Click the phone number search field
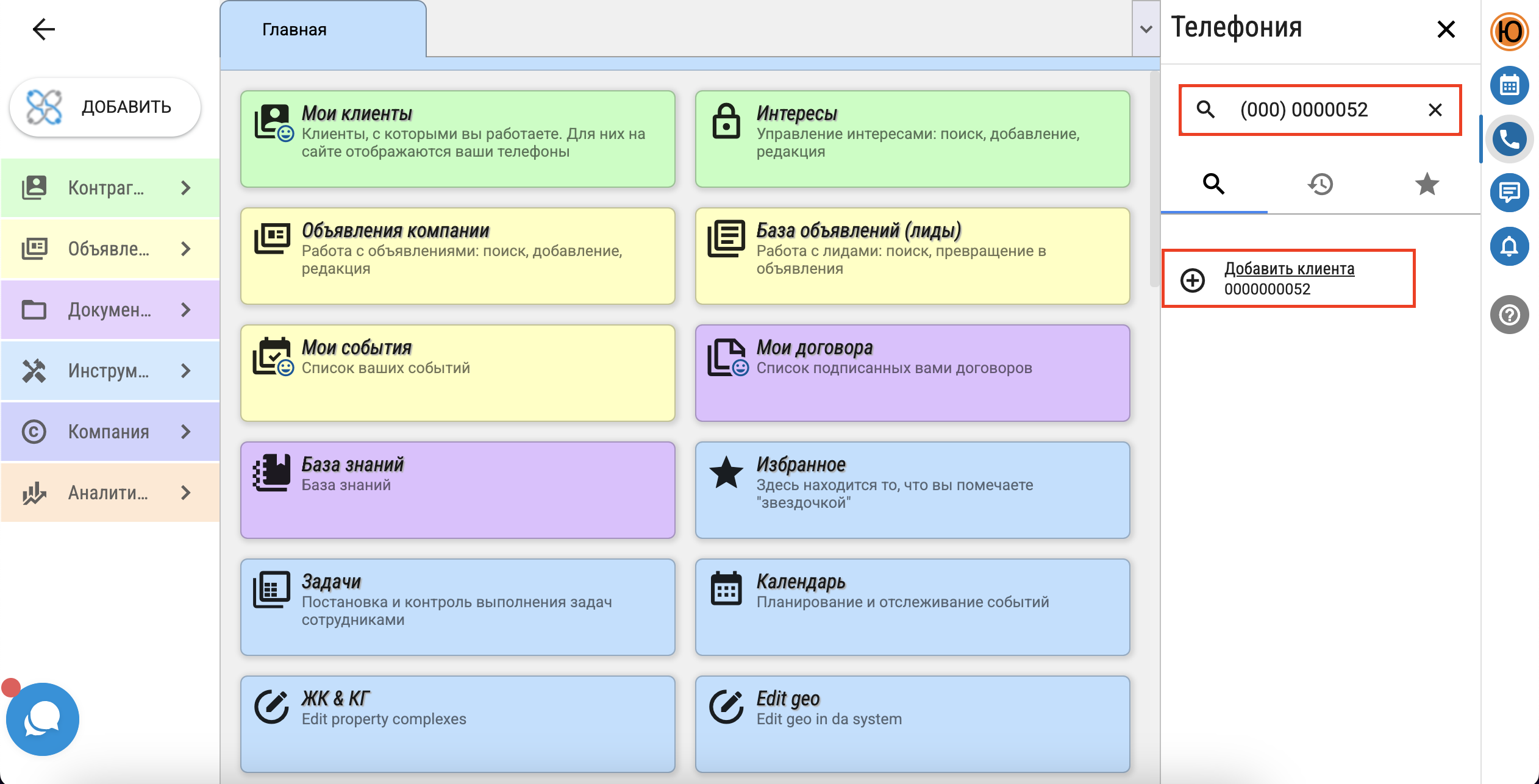 coord(1320,110)
